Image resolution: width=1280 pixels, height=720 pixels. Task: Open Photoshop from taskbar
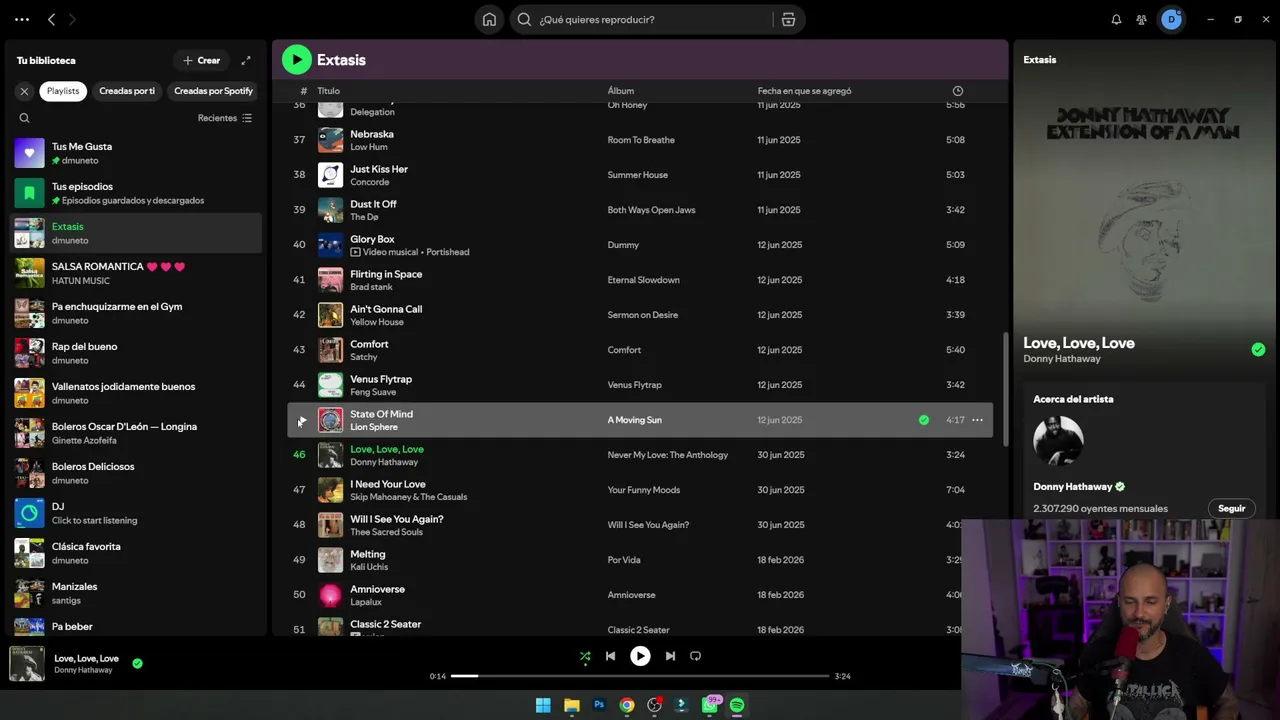click(x=599, y=705)
